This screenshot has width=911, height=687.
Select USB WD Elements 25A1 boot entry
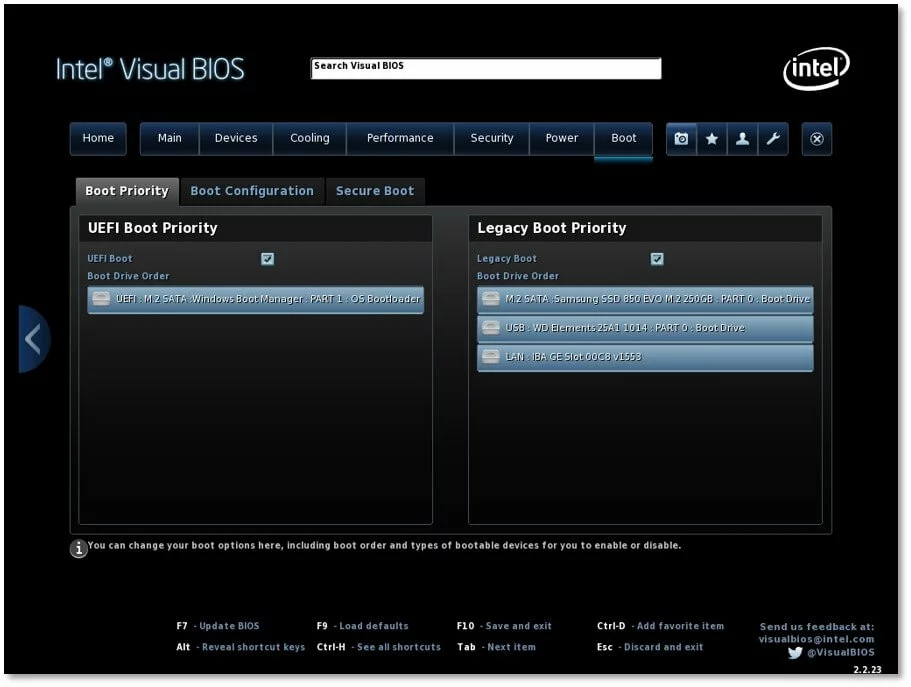pyautogui.click(x=645, y=328)
